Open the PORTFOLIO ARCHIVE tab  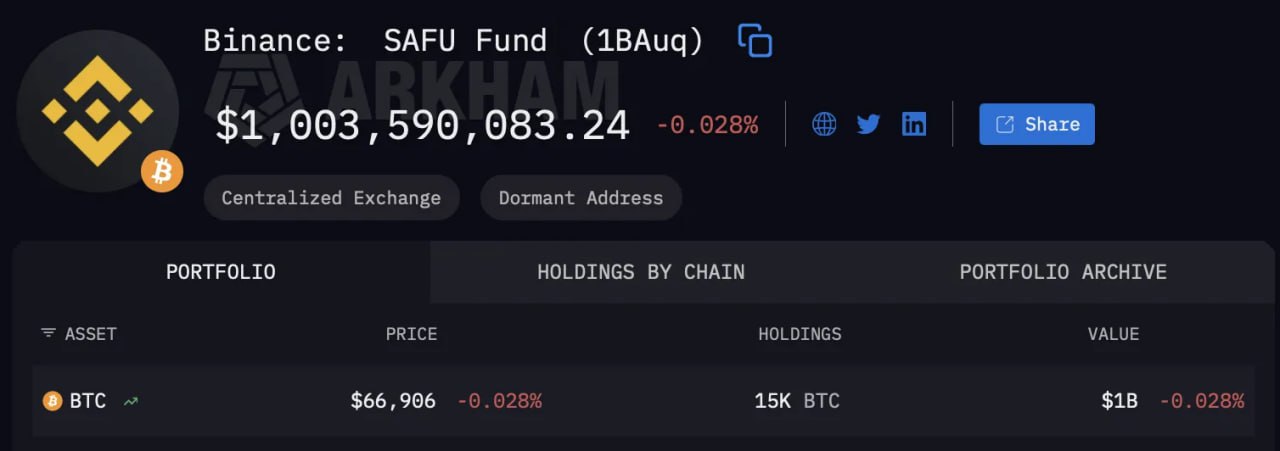(x=1063, y=272)
